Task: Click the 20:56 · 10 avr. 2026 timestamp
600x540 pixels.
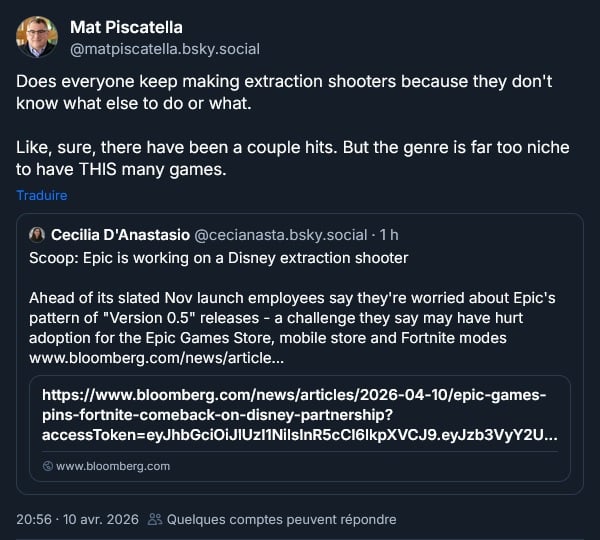Action: pyautogui.click(x=77, y=519)
